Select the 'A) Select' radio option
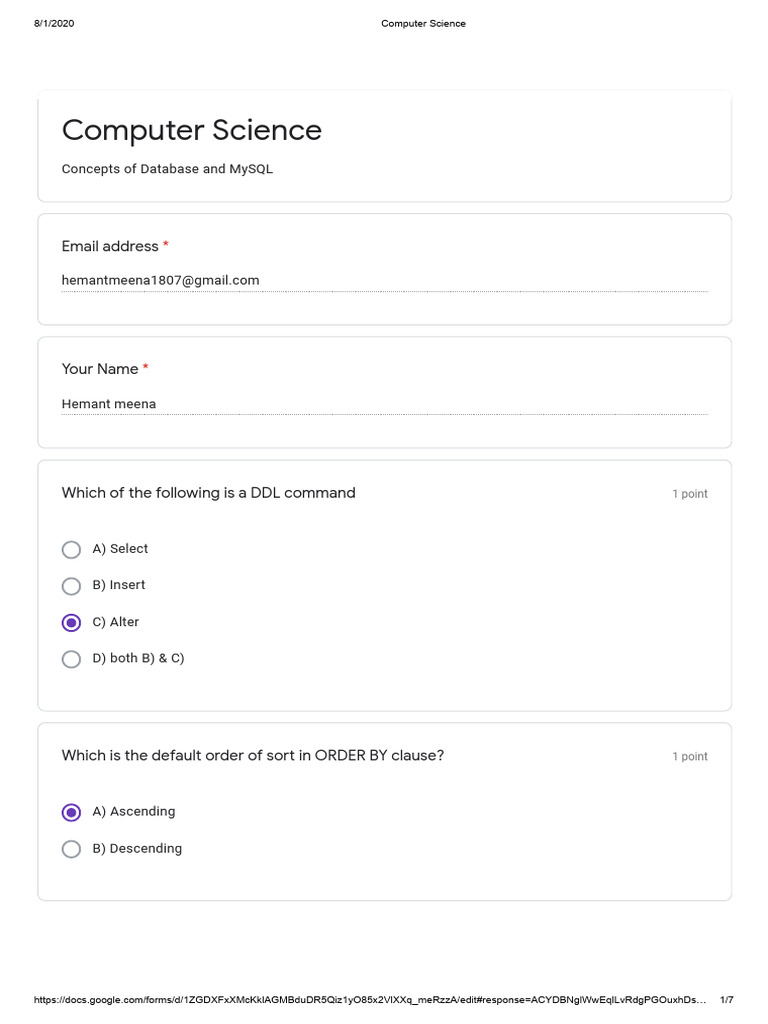The height and width of the screenshot is (1024, 768). tap(71, 549)
